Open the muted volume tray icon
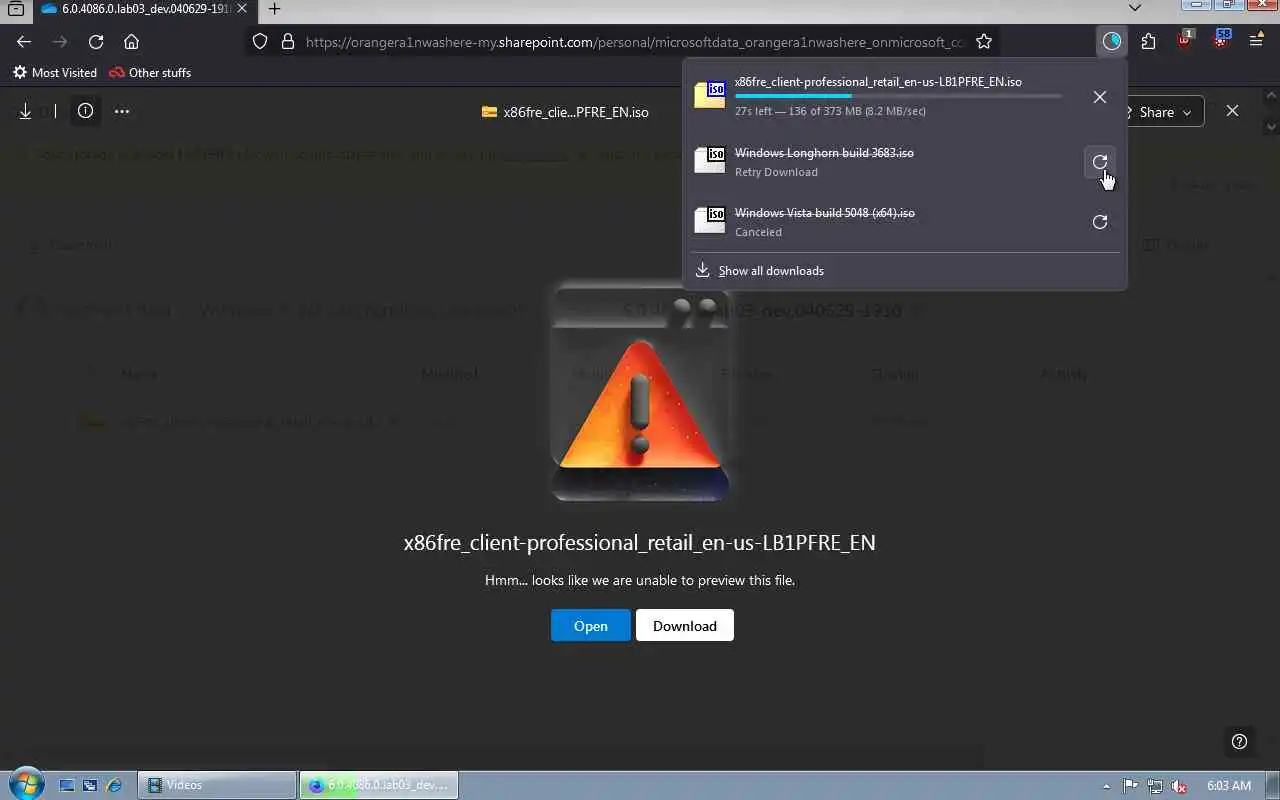 [1180, 786]
